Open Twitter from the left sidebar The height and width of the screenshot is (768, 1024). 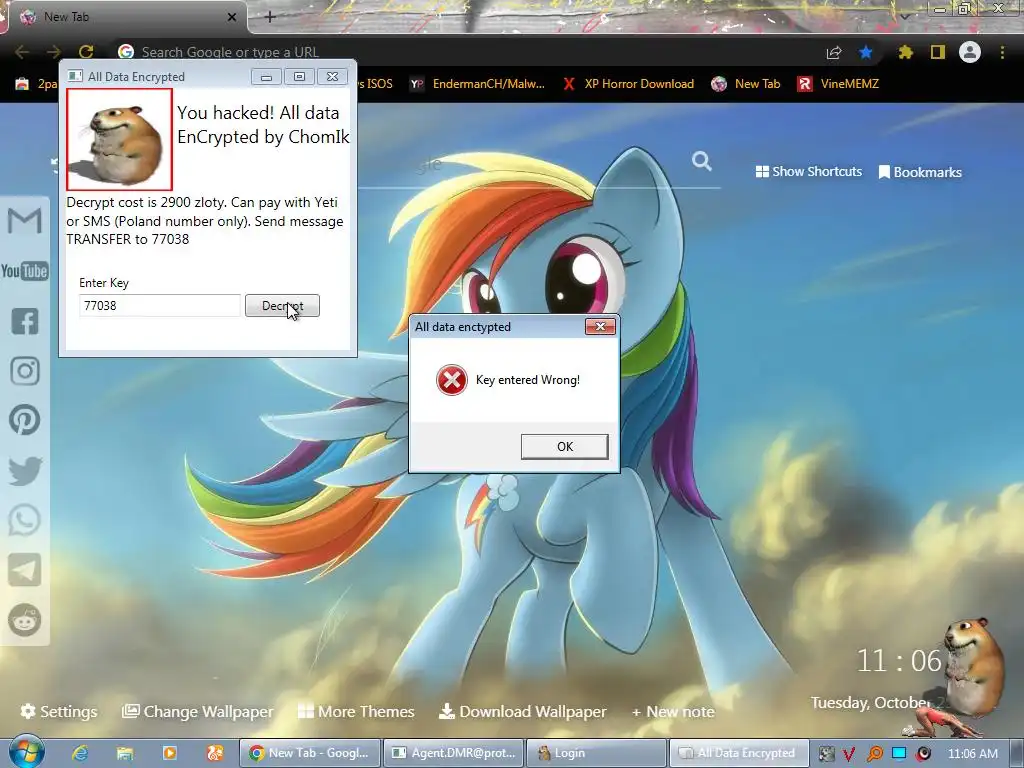pos(25,470)
